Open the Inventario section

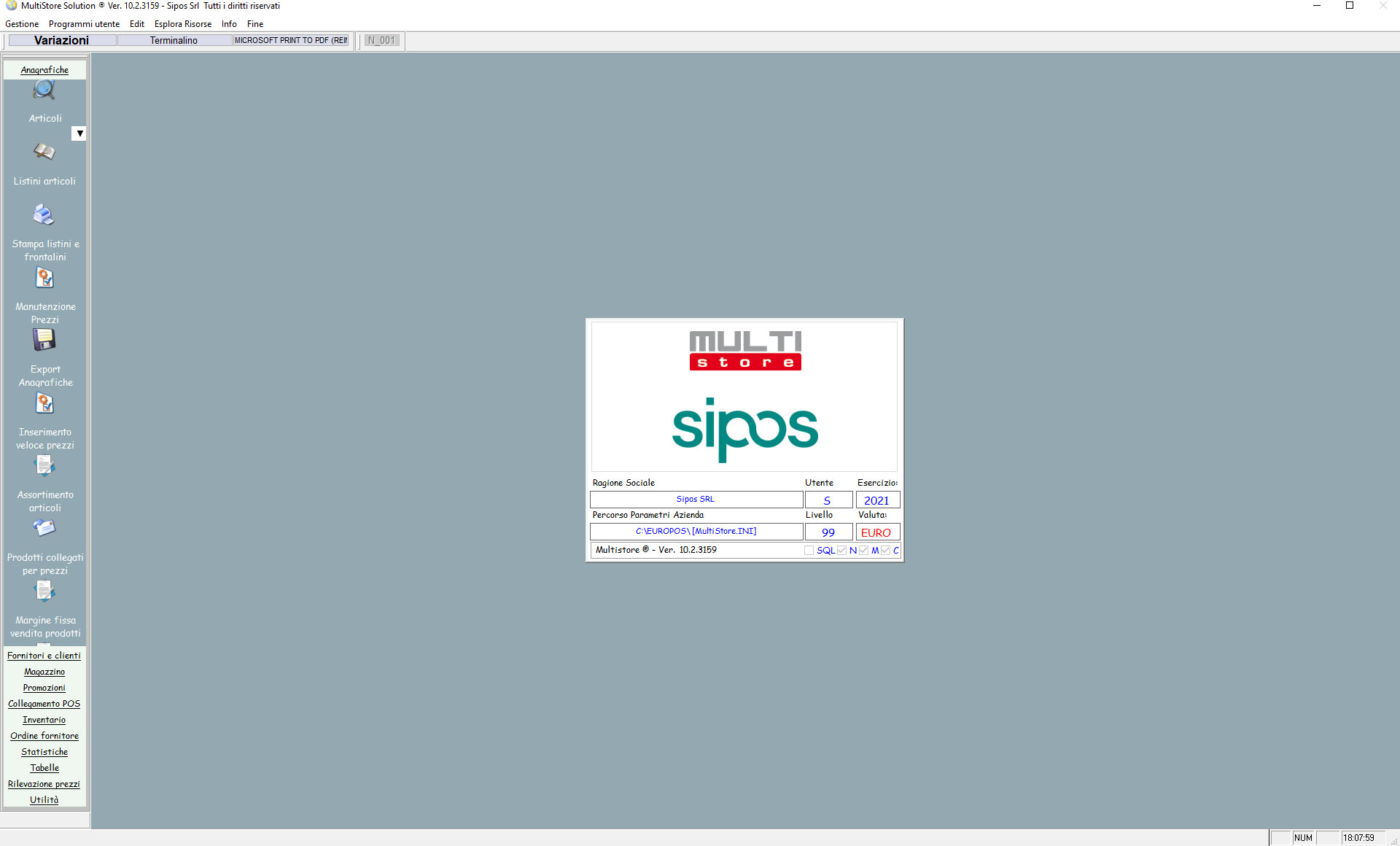click(44, 720)
